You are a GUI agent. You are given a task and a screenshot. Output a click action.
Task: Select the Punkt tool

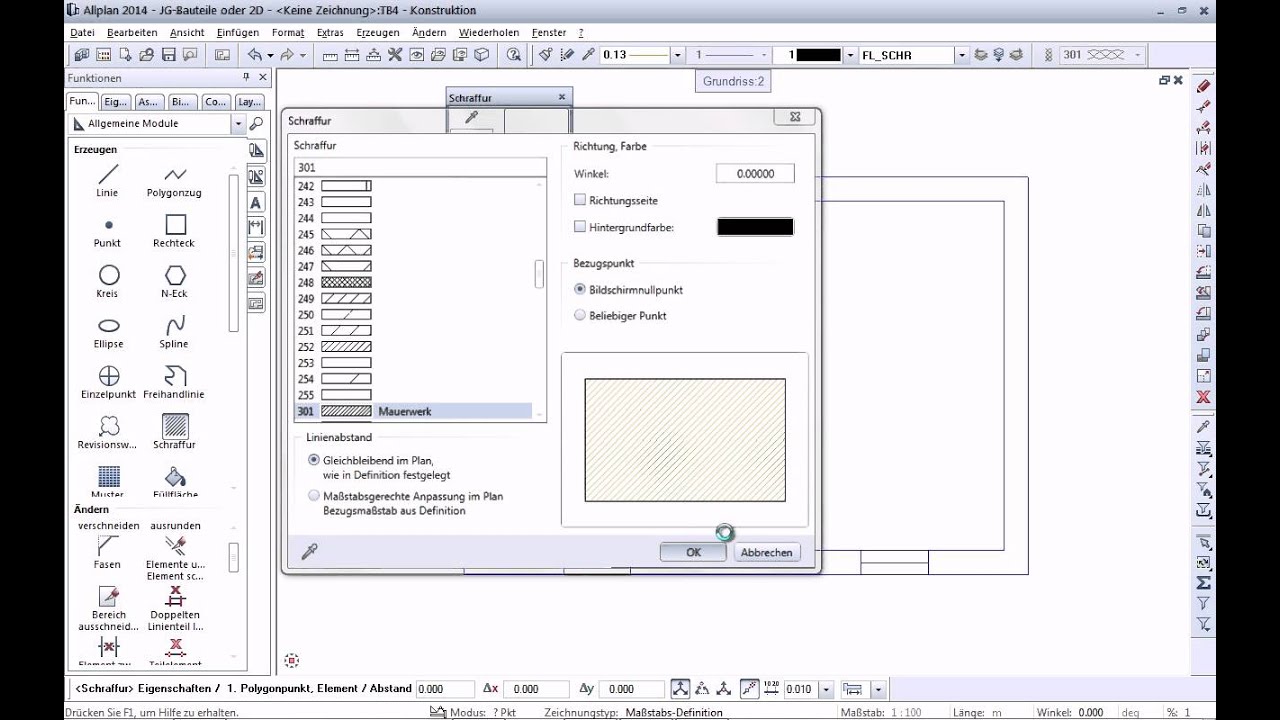tap(107, 232)
